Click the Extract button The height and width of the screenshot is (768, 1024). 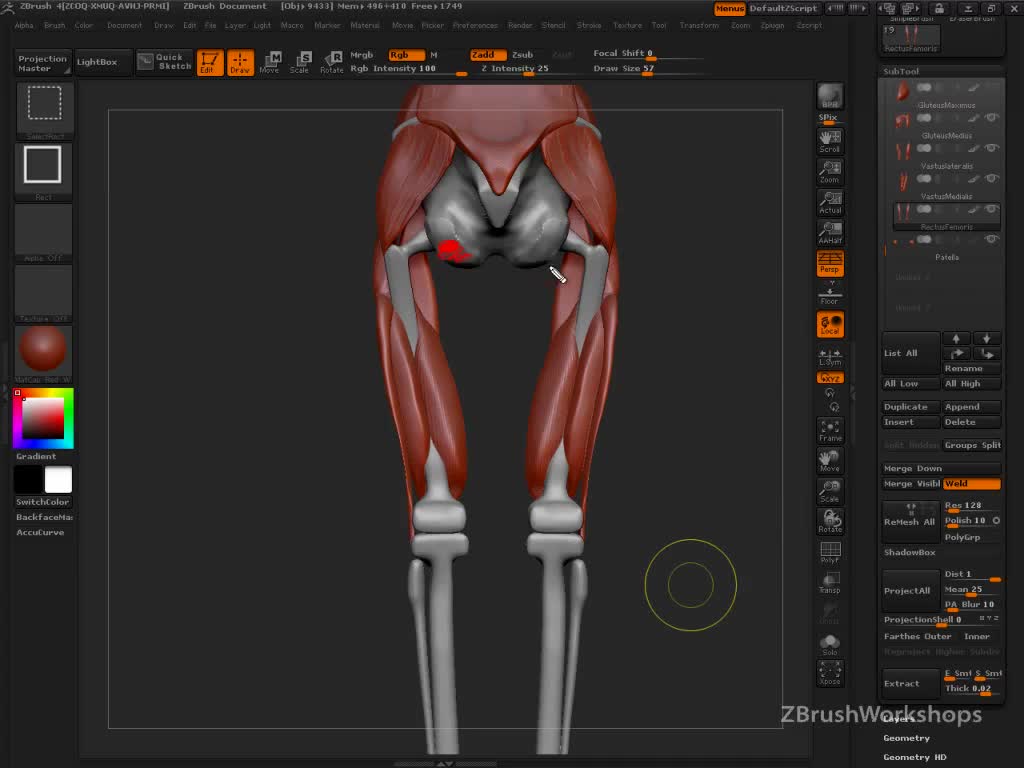[911, 684]
